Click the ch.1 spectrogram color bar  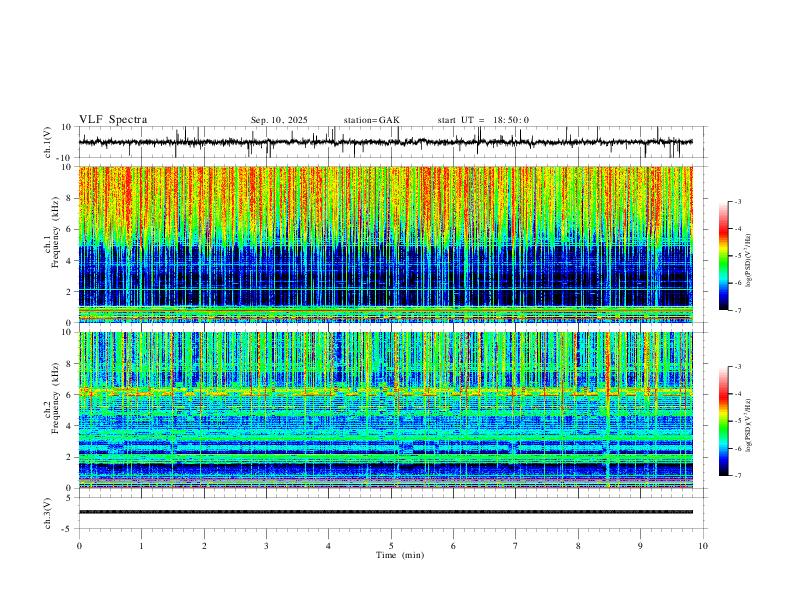pyautogui.click(x=724, y=256)
